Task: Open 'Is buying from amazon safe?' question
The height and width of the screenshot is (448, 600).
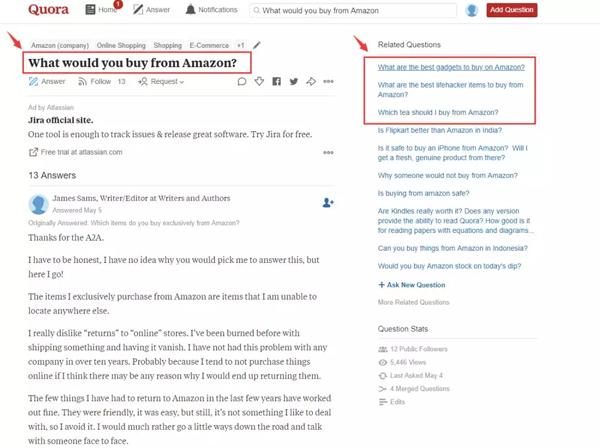Action: pyautogui.click(x=423, y=194)
